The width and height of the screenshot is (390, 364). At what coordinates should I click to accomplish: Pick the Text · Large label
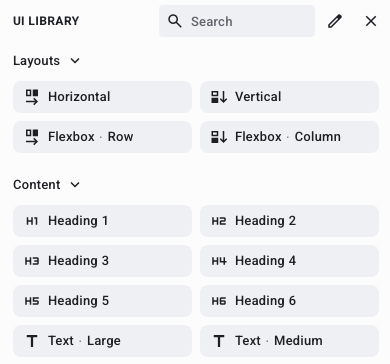84,341
